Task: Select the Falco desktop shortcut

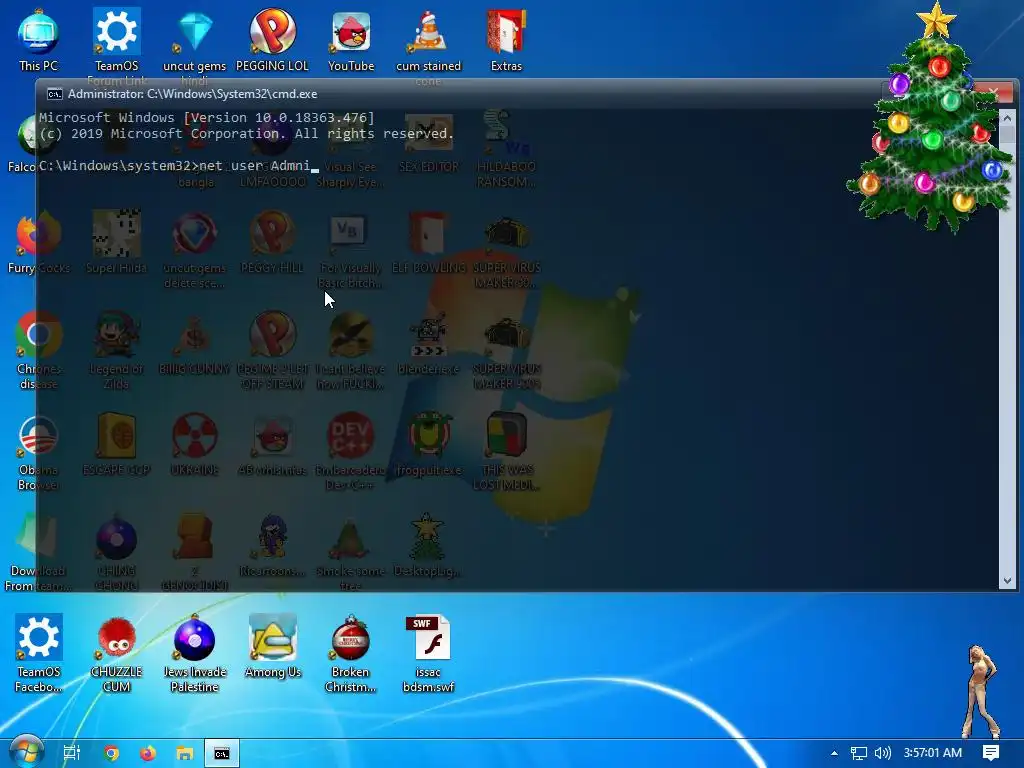Action: point(21,144)
